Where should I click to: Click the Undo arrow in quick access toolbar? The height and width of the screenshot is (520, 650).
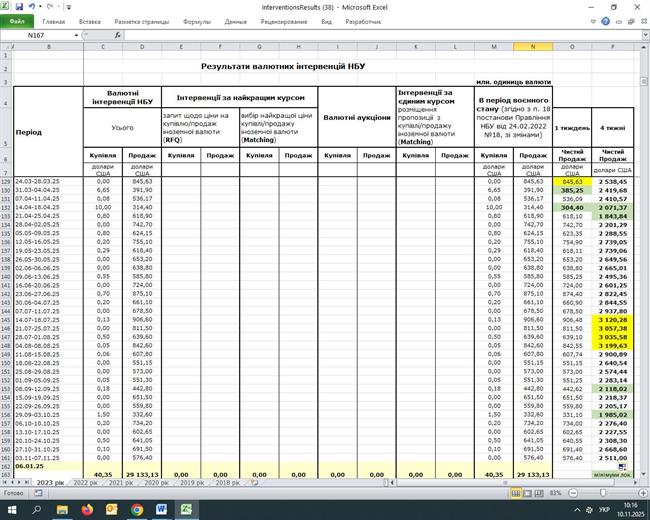pyautogui.click(x=33, y=6)
